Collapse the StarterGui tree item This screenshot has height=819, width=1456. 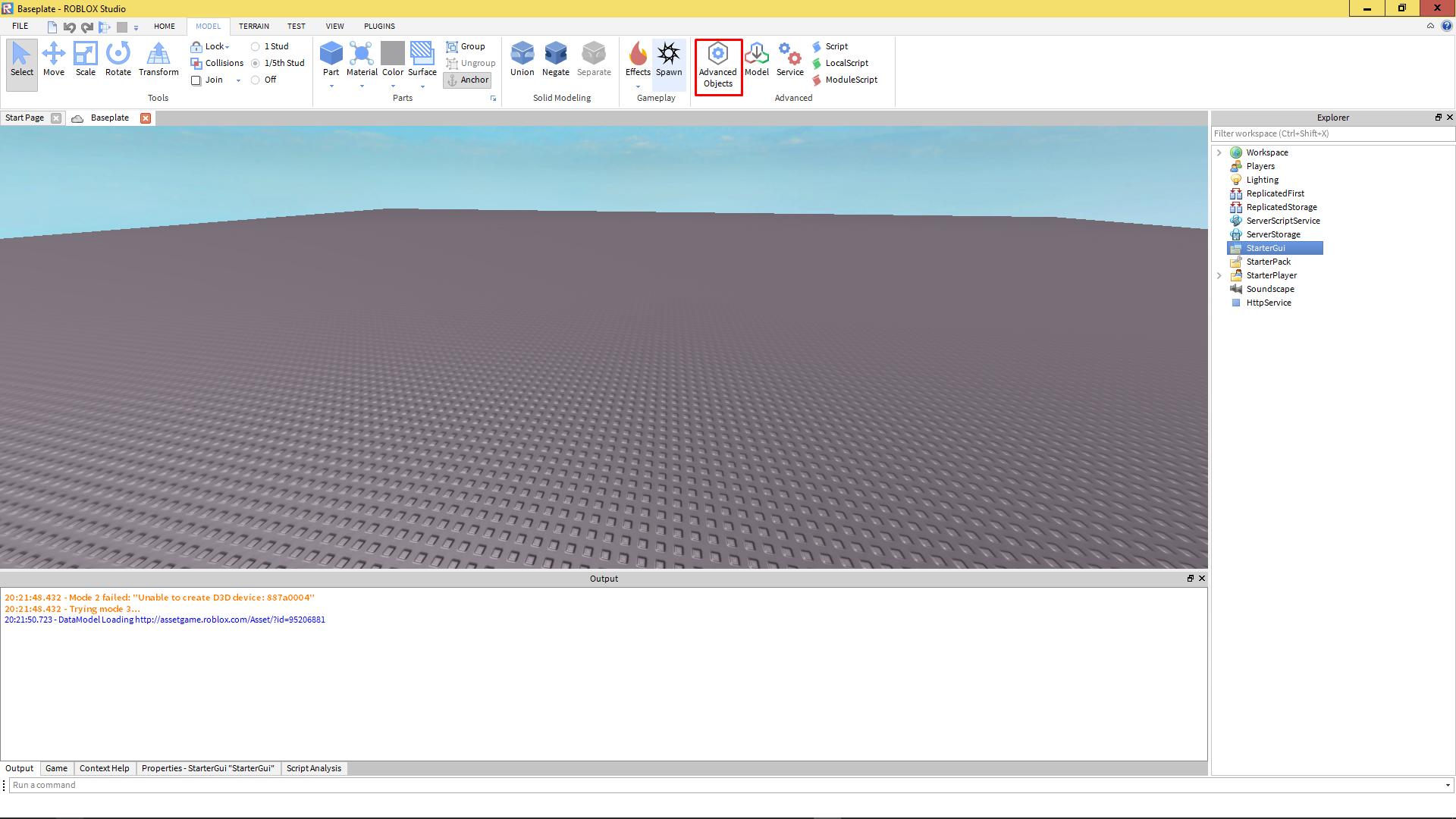pyautogui.click(x=1221, y=248)
